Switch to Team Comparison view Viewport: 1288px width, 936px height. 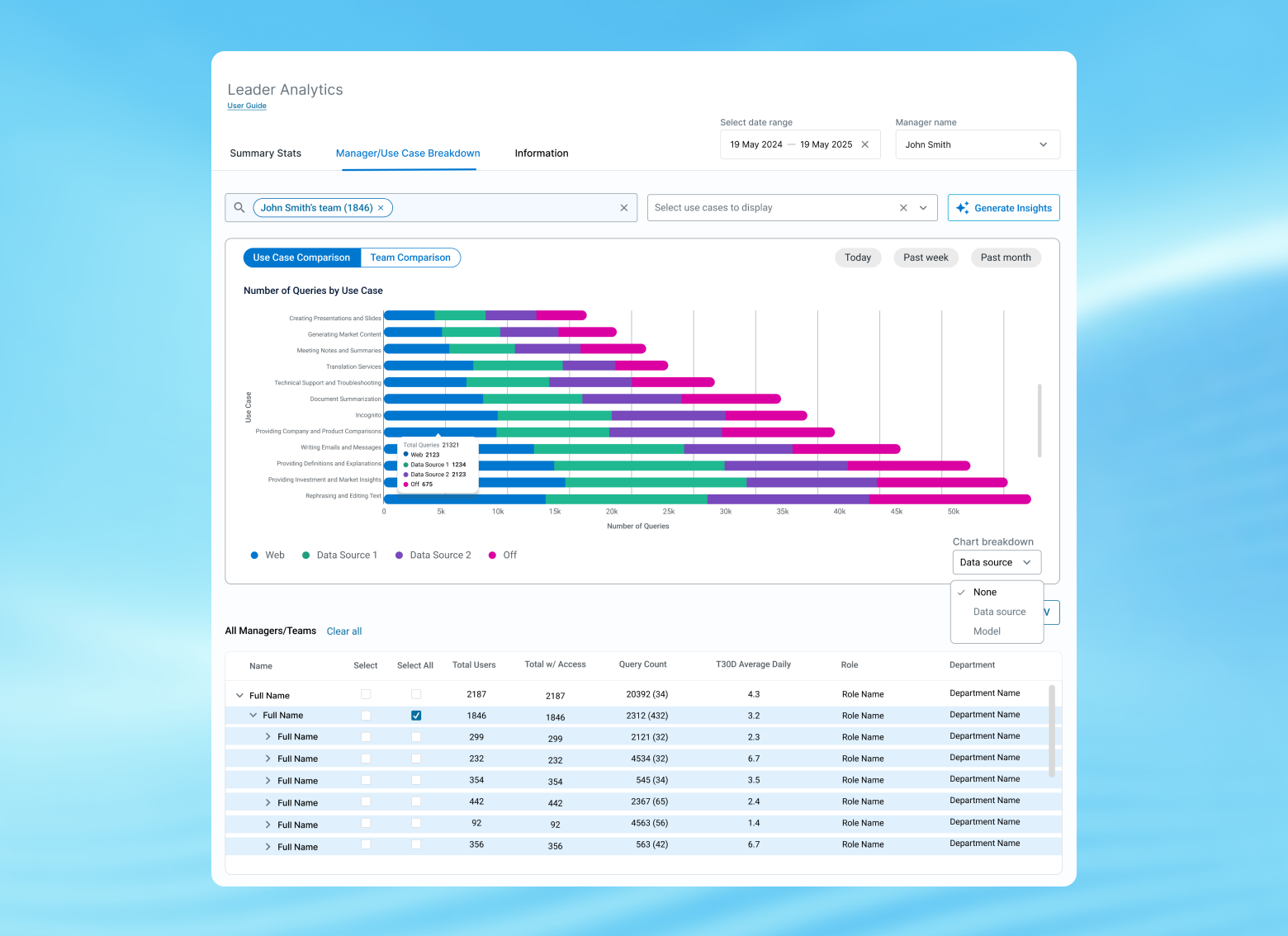tap(410, 258)
